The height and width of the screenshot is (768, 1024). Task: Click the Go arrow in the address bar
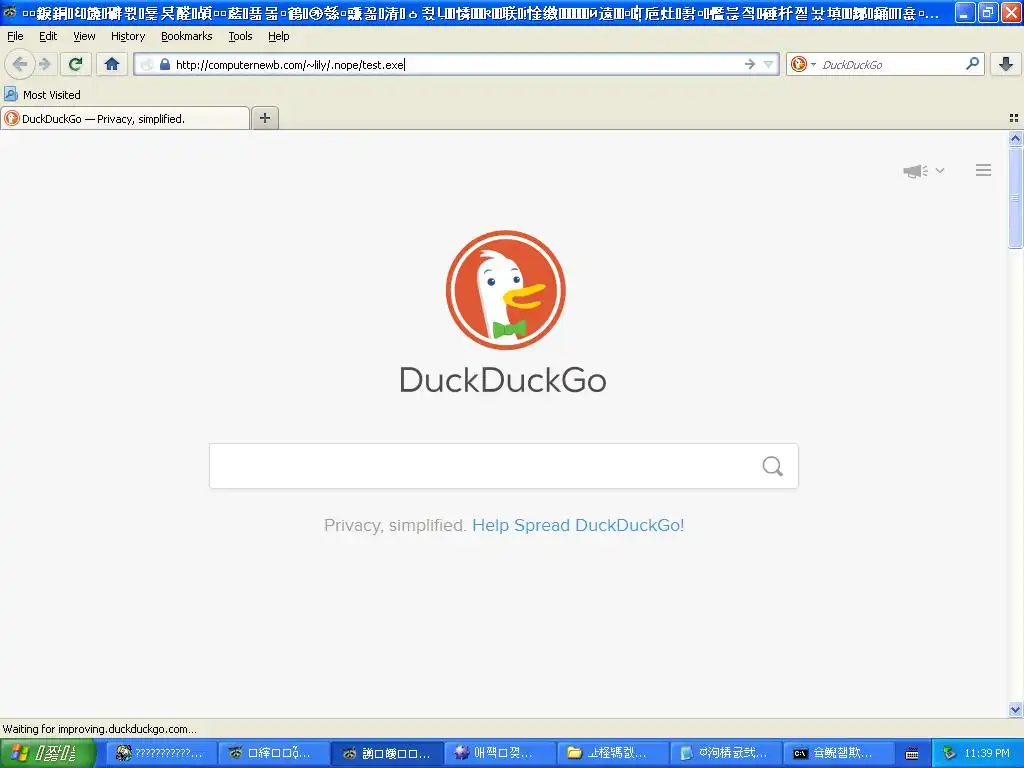750,64
